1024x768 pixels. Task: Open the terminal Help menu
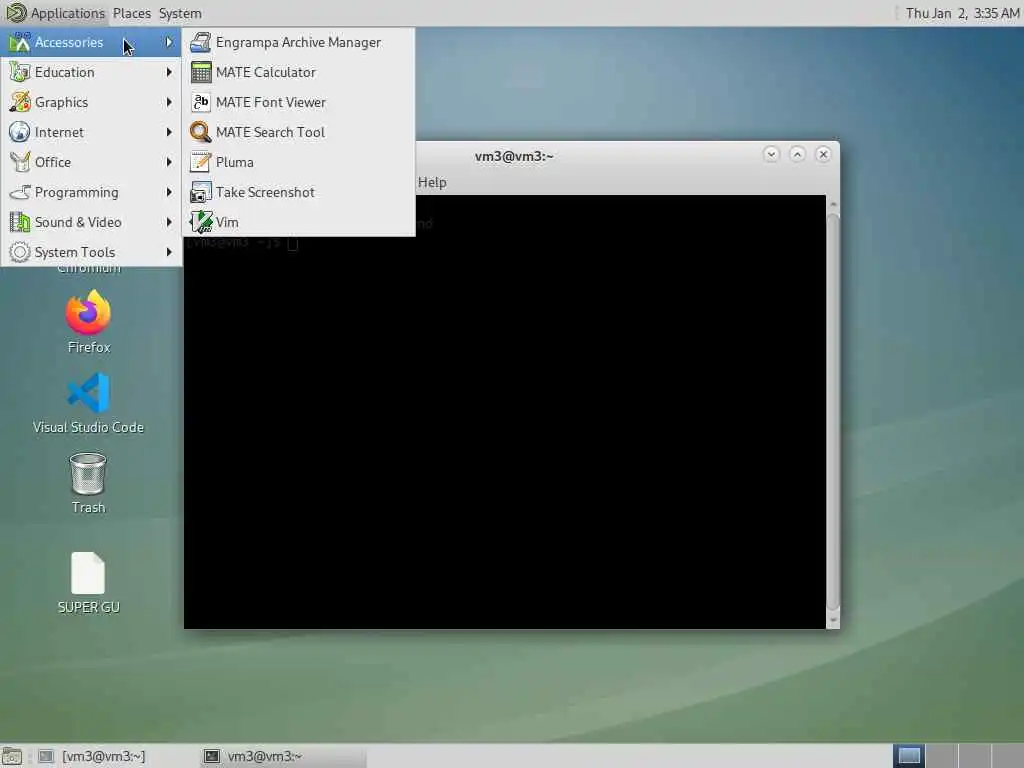point(432,182)
